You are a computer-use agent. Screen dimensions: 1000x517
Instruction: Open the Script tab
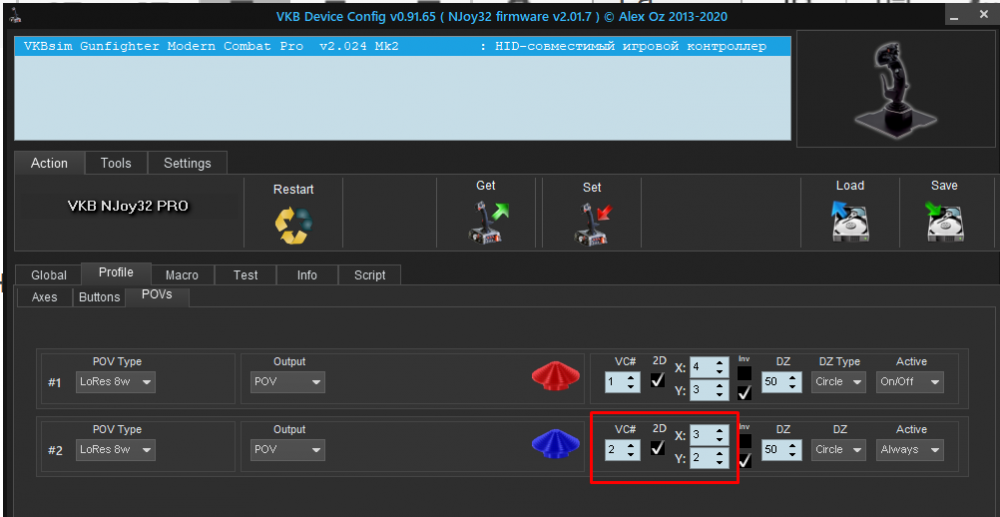(370, 275)
